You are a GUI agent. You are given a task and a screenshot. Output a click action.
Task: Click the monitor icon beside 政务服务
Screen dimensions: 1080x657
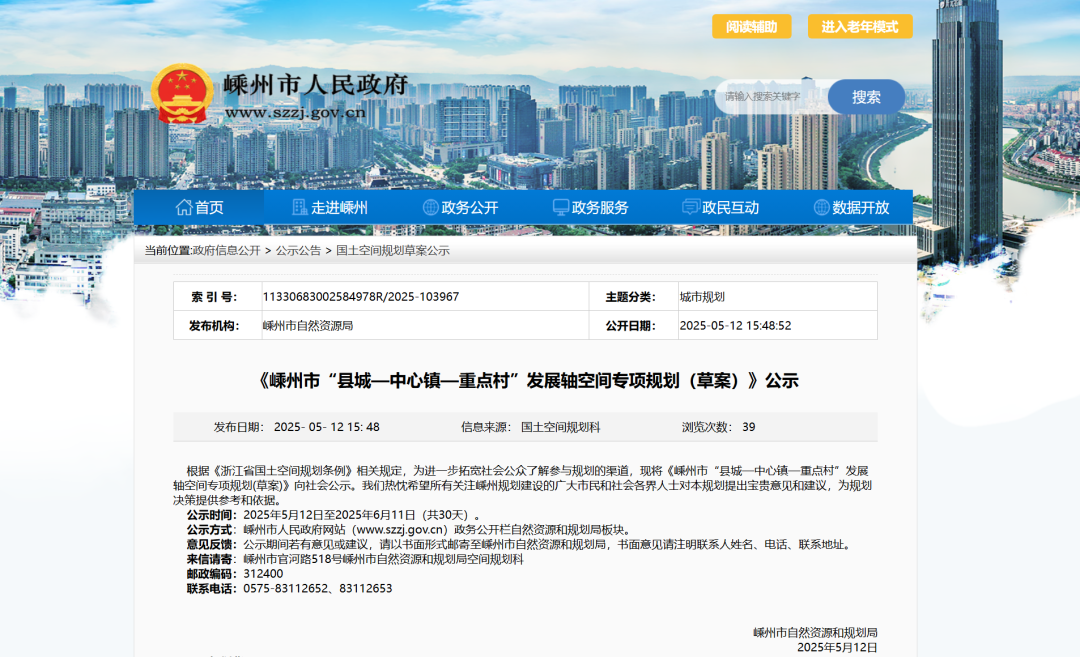coord(561,207)
